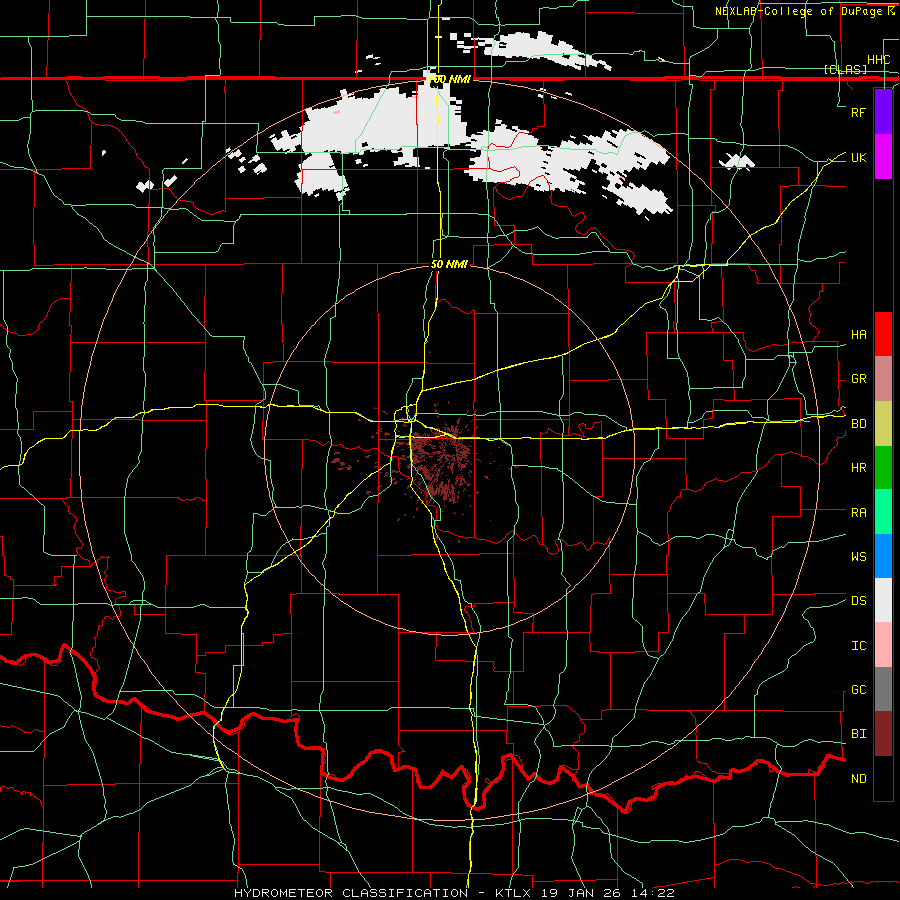
Task: Click the HR legend label
Action: tap(858, 468)
